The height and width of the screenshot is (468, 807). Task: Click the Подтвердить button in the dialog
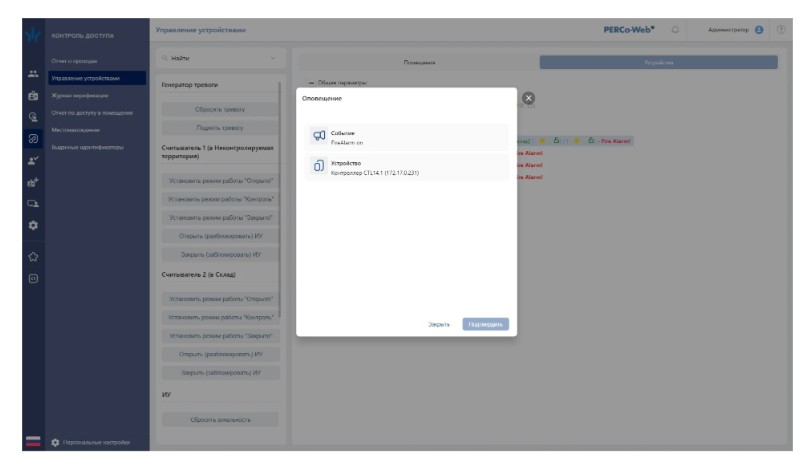486,324
